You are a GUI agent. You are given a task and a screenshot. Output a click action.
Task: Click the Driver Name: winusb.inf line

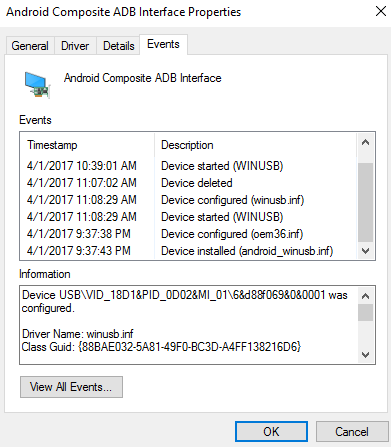(x=78, y=334)
